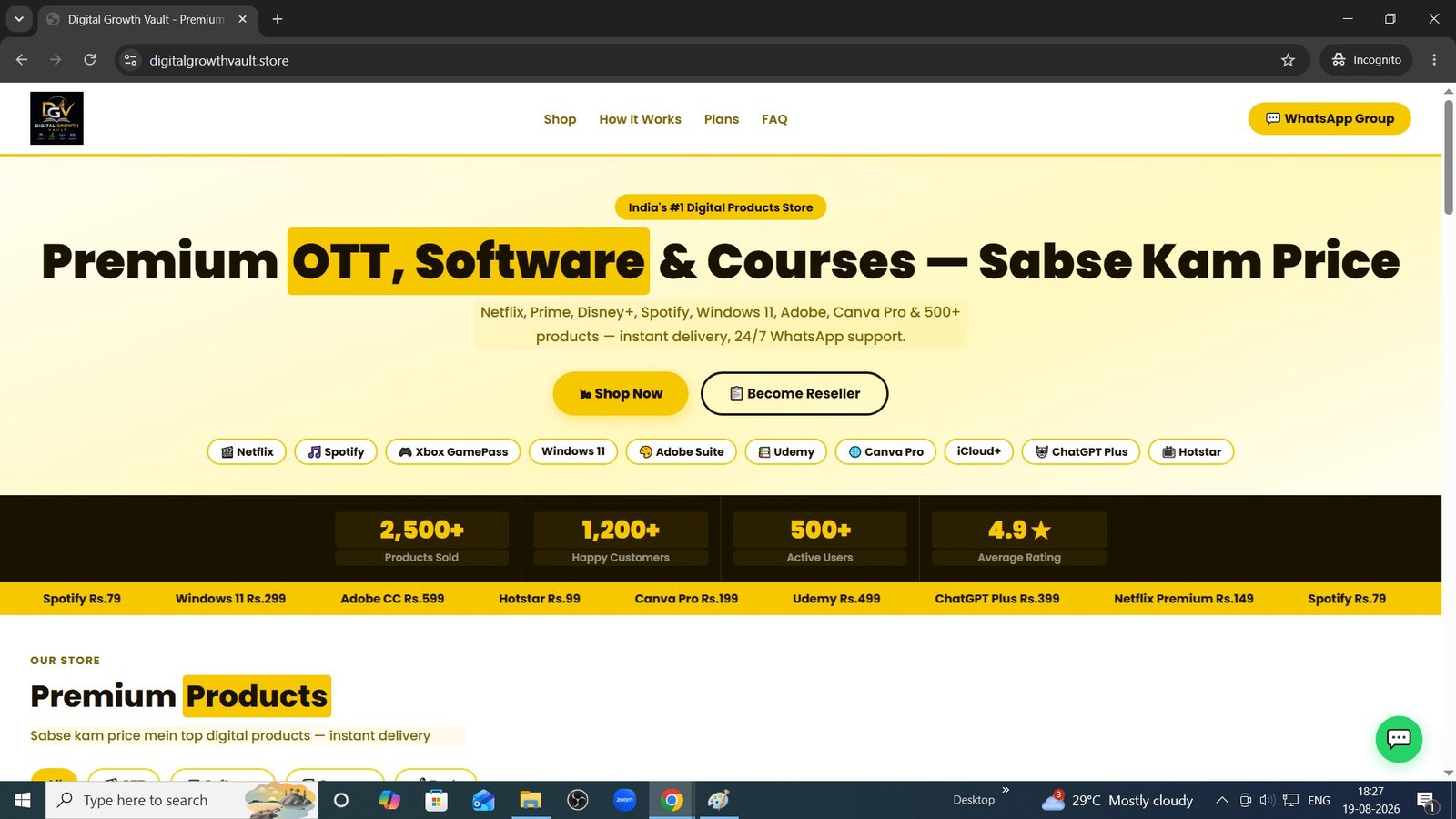Open Windows Start menu
The image size is (1456, 819).
pos(23,800)
